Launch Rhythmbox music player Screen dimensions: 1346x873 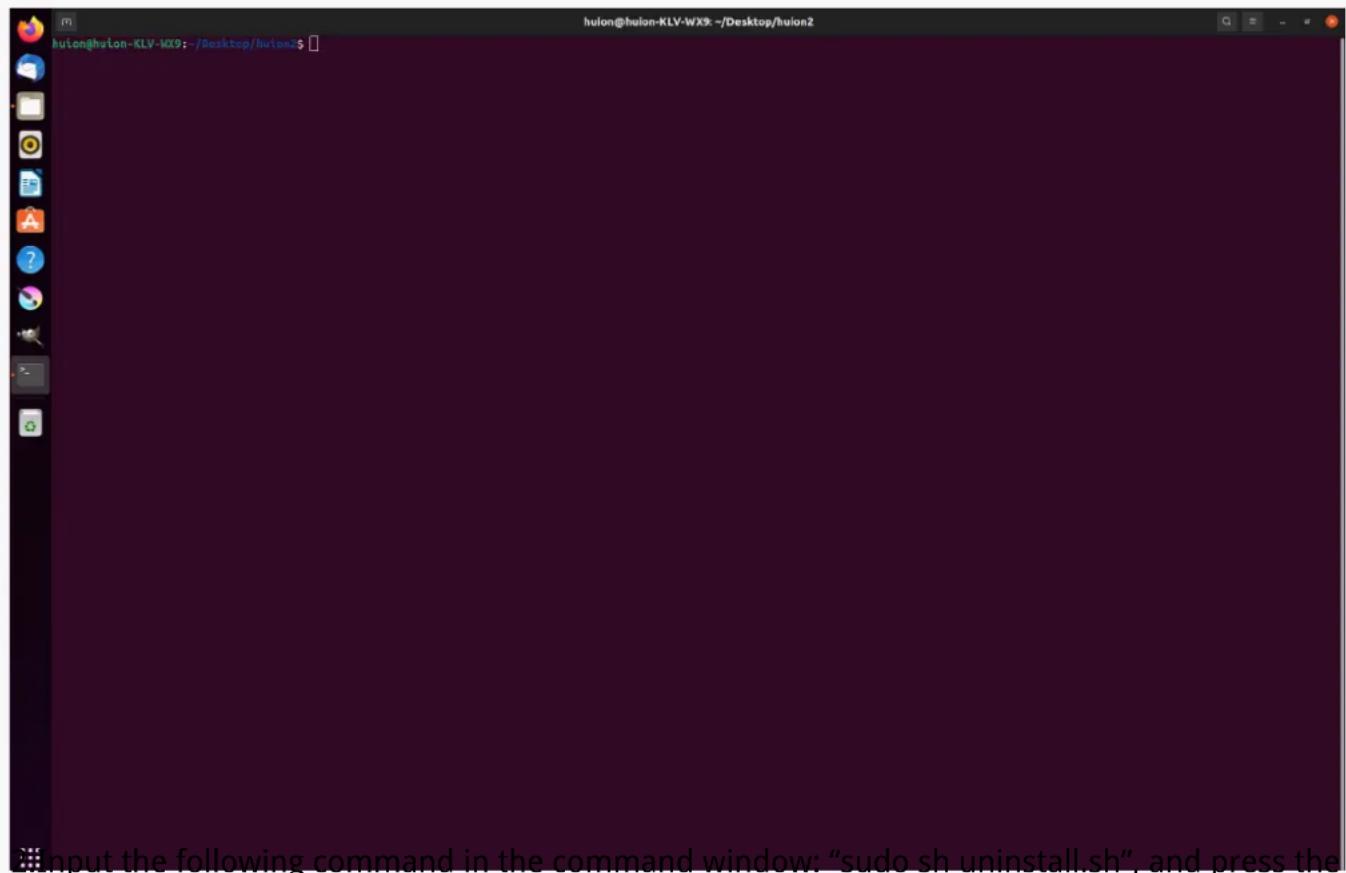click(x=31, y=145)
